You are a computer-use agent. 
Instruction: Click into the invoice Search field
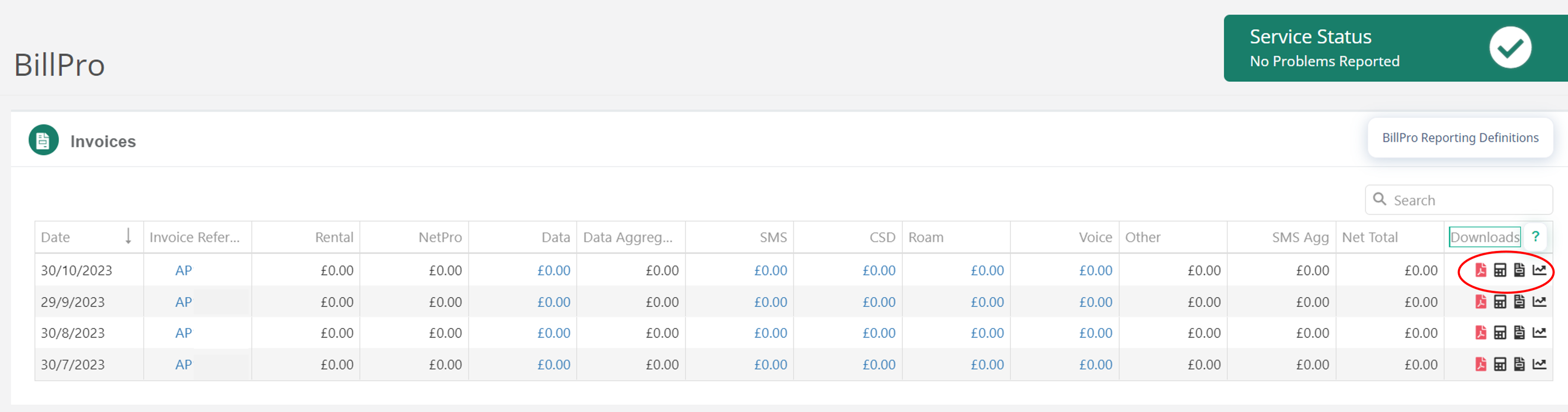[1467, 200]
